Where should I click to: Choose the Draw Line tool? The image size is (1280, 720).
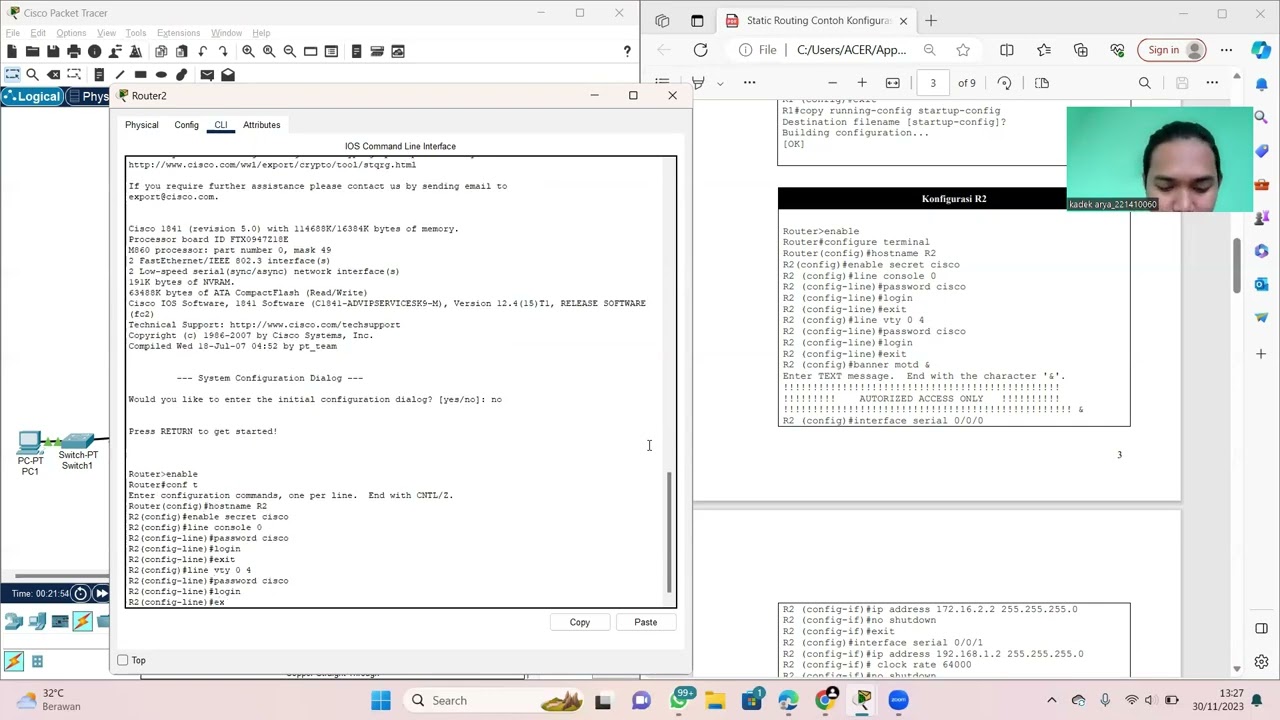pyautogui.click(x=120, y=74)
